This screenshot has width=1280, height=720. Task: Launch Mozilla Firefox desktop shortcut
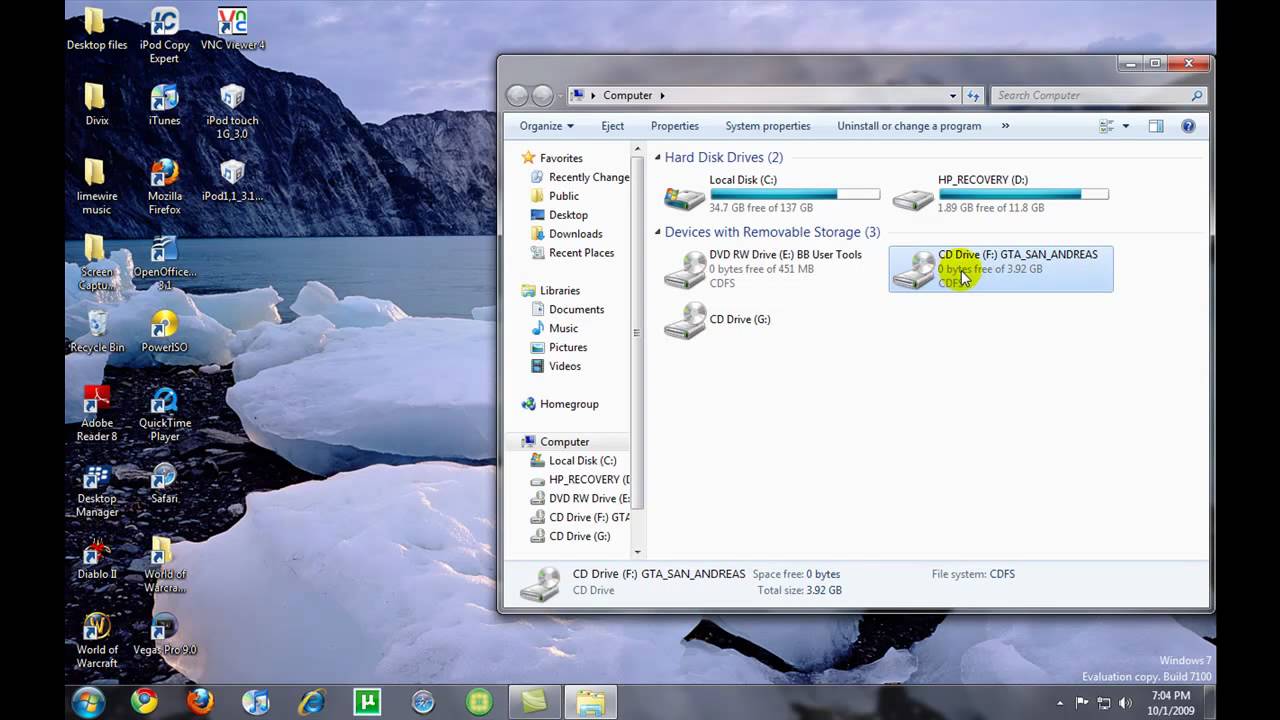(x=164, y=187)
